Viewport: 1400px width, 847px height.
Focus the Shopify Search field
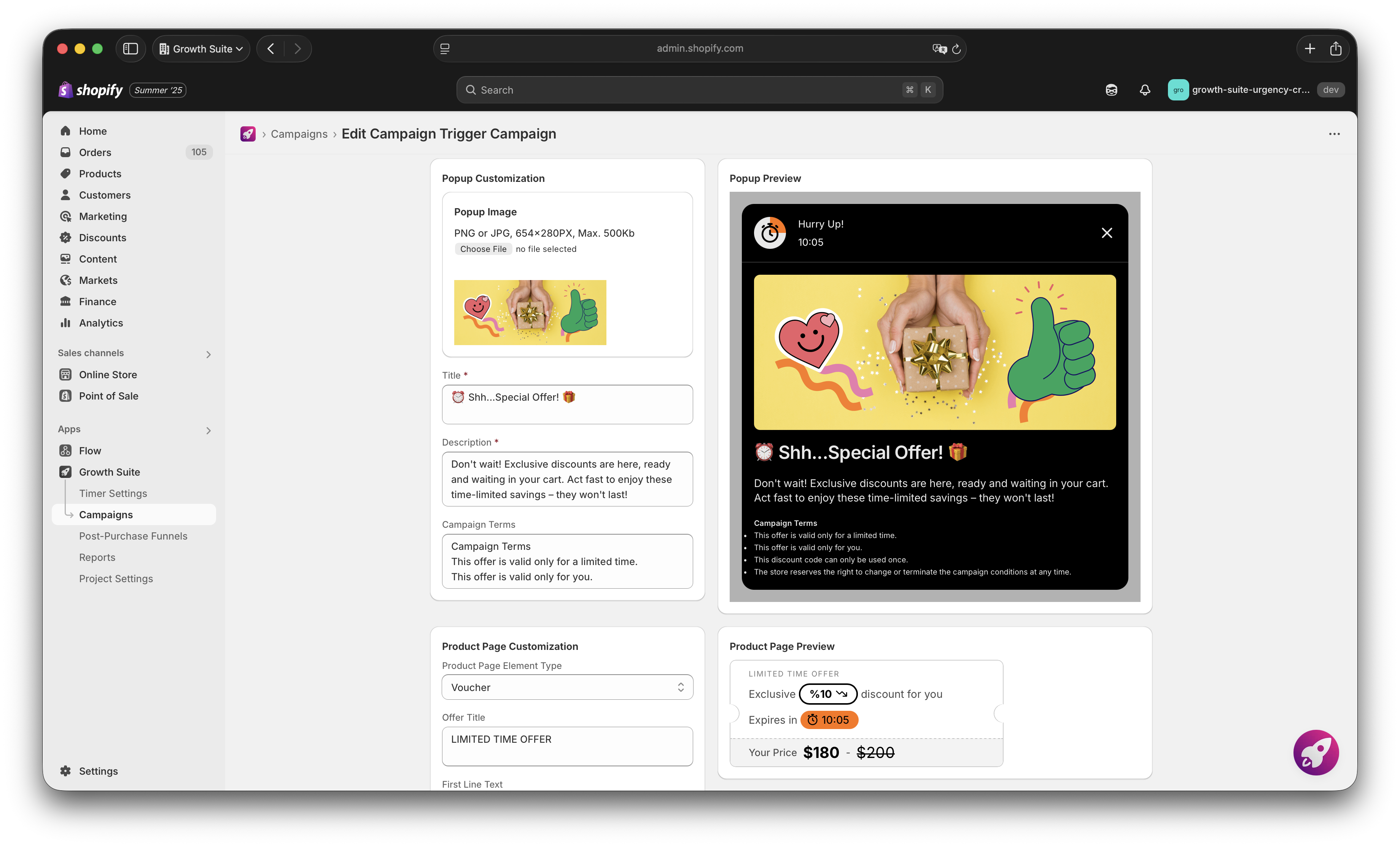pos(700,90)
